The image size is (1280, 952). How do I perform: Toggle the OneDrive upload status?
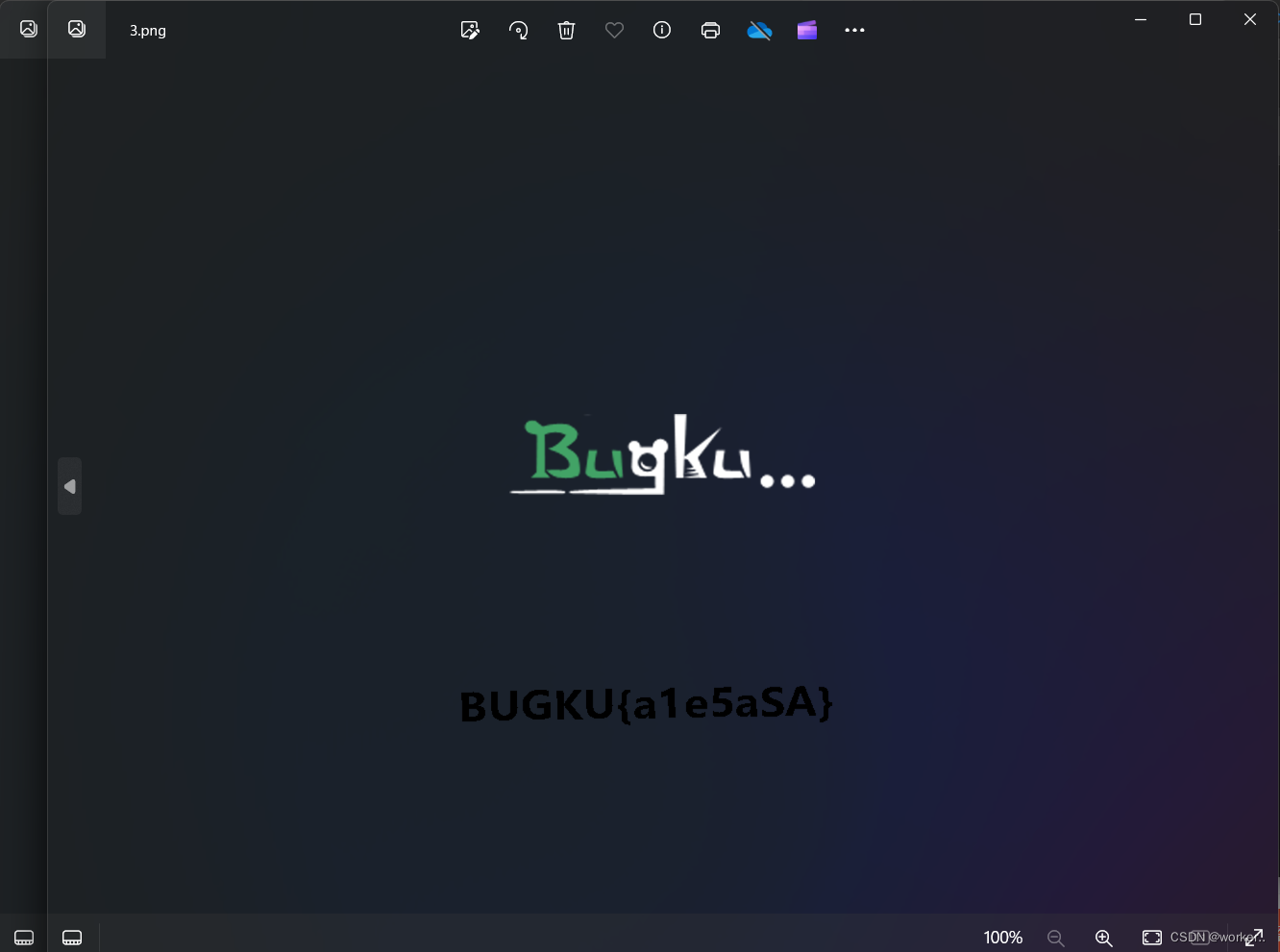[759, 30]
